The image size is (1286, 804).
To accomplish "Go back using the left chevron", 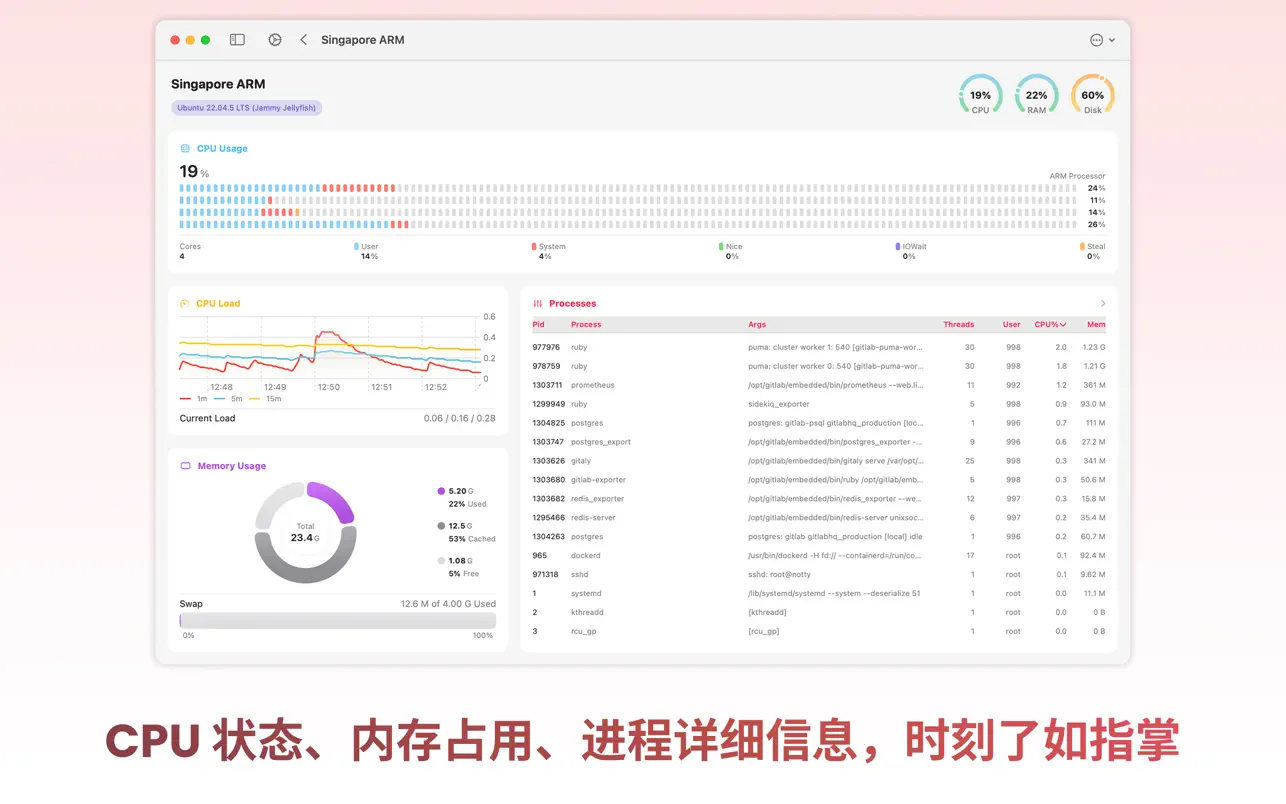I will pos(304,40).
